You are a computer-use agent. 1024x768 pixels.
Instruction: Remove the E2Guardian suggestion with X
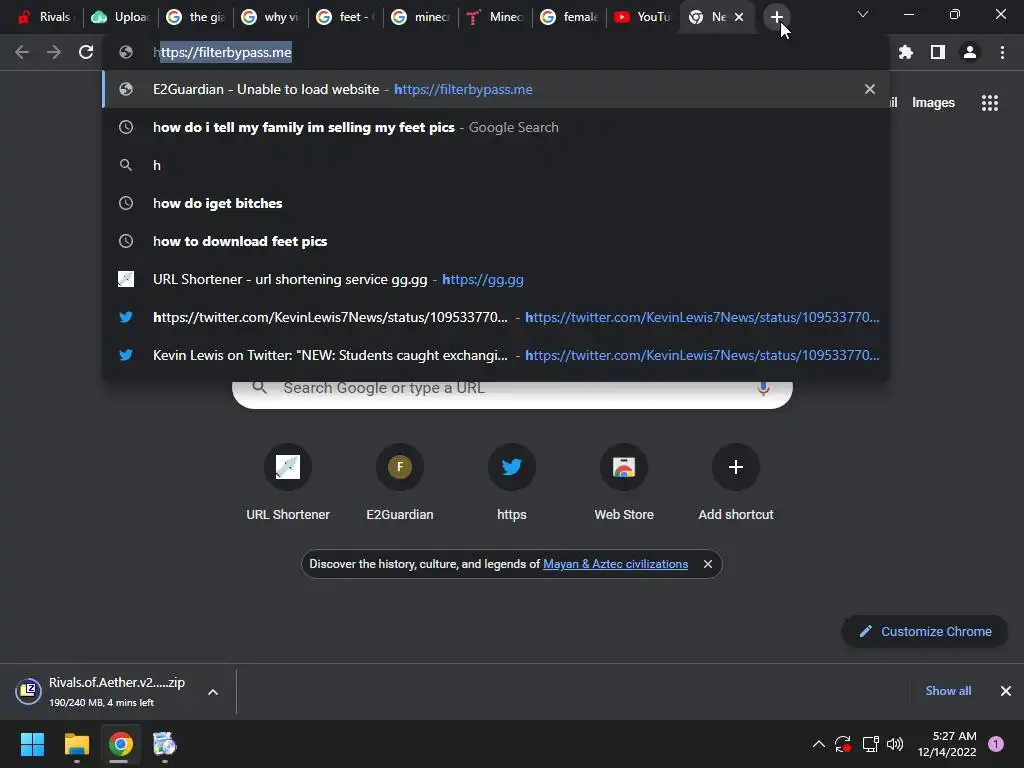pyautogui.click(x=870, y=89)
